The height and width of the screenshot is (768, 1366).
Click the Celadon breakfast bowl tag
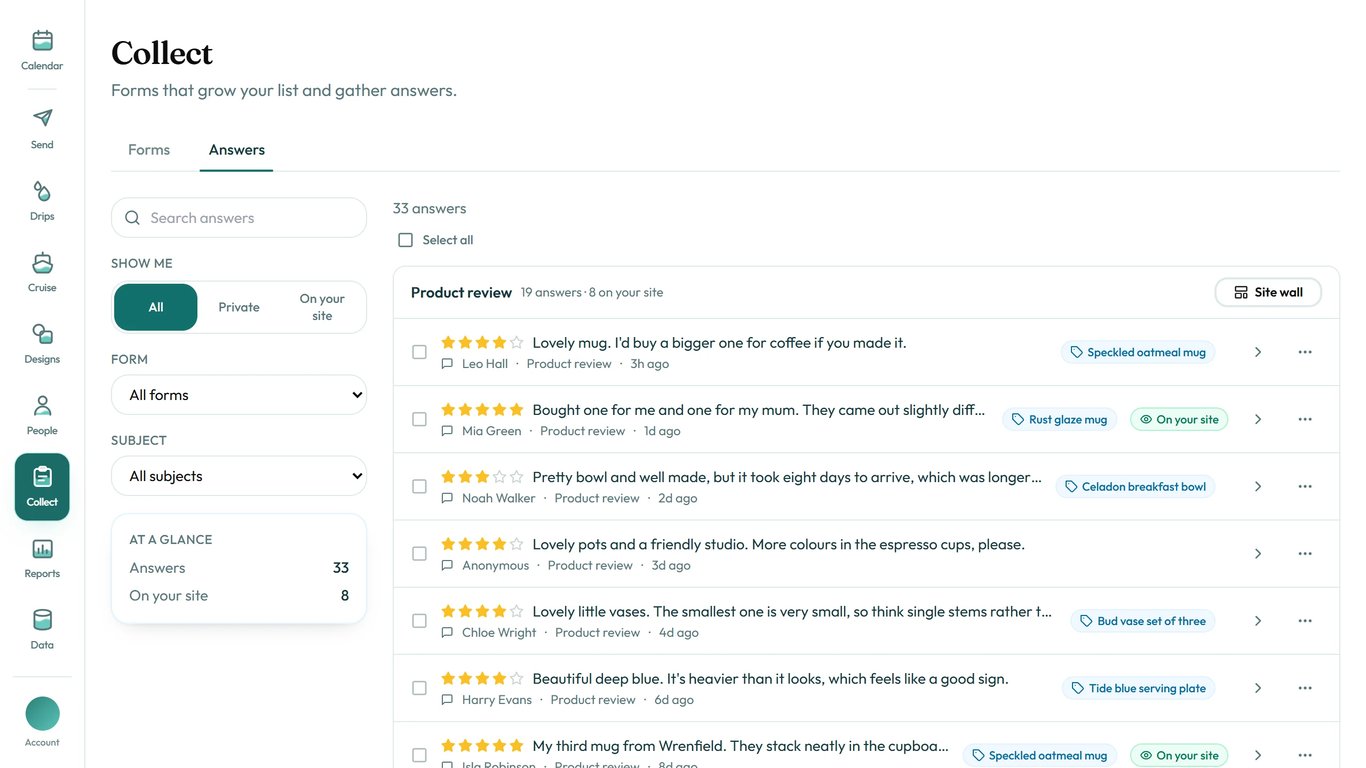coord(1135,486)
